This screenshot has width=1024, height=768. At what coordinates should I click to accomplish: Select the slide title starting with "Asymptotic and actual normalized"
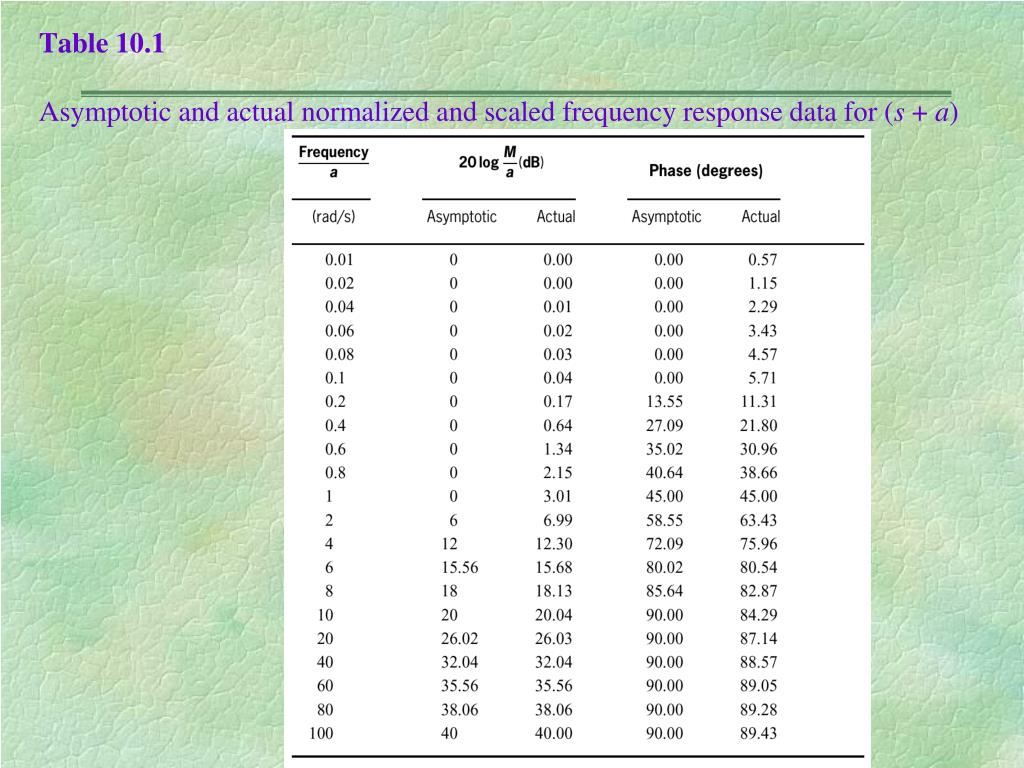(x=499, y=112)
